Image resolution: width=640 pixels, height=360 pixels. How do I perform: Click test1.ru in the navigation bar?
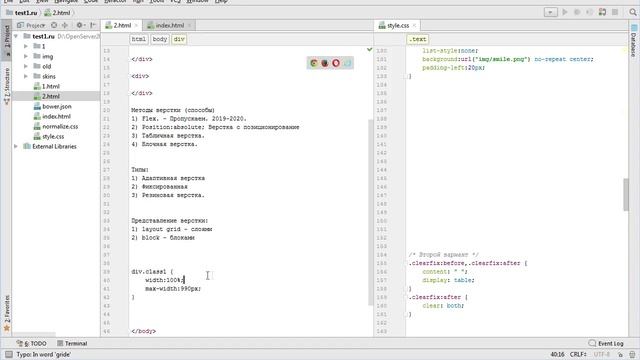22,13
